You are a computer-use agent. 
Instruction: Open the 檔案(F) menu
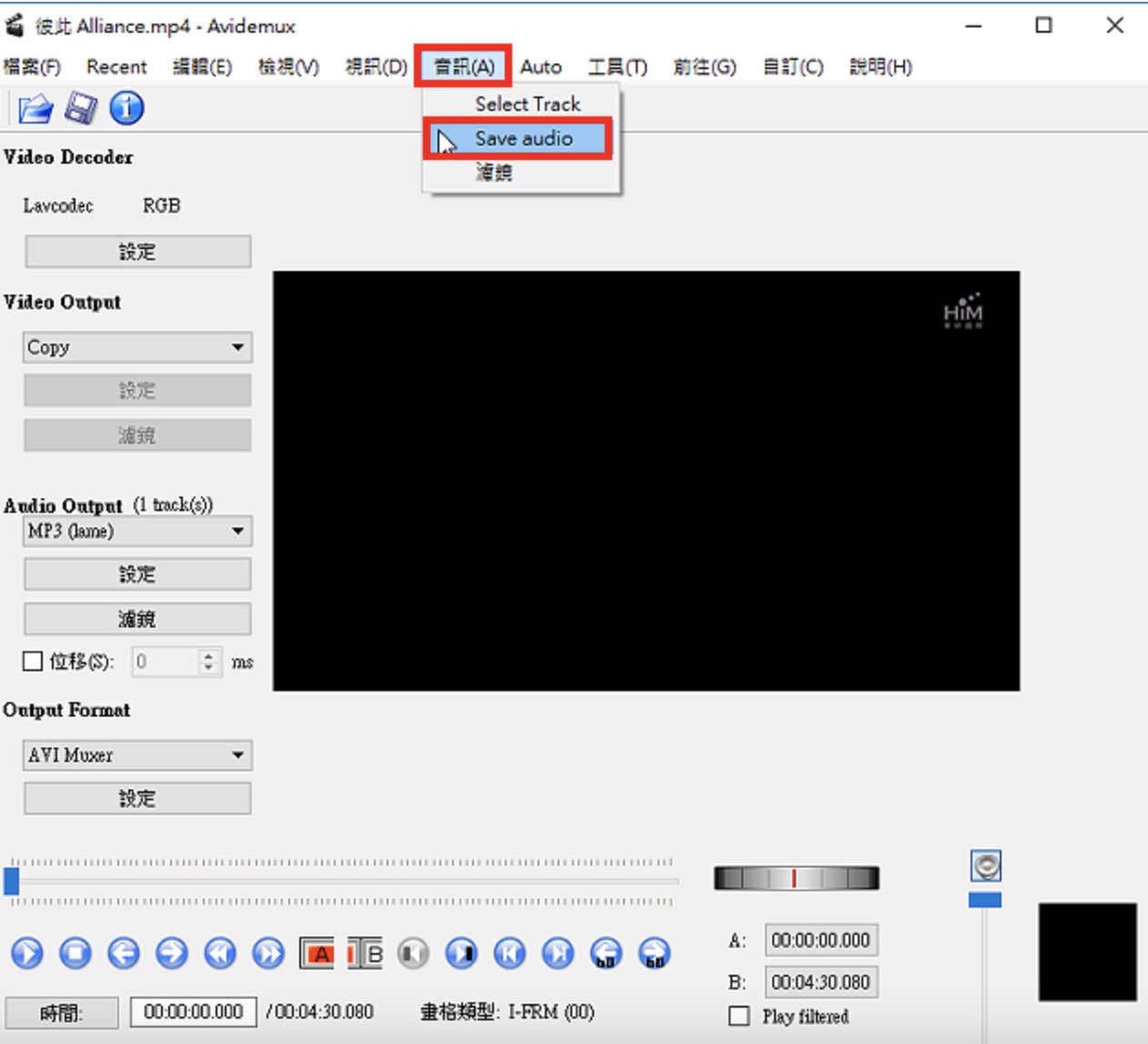[x=32, y=66]
